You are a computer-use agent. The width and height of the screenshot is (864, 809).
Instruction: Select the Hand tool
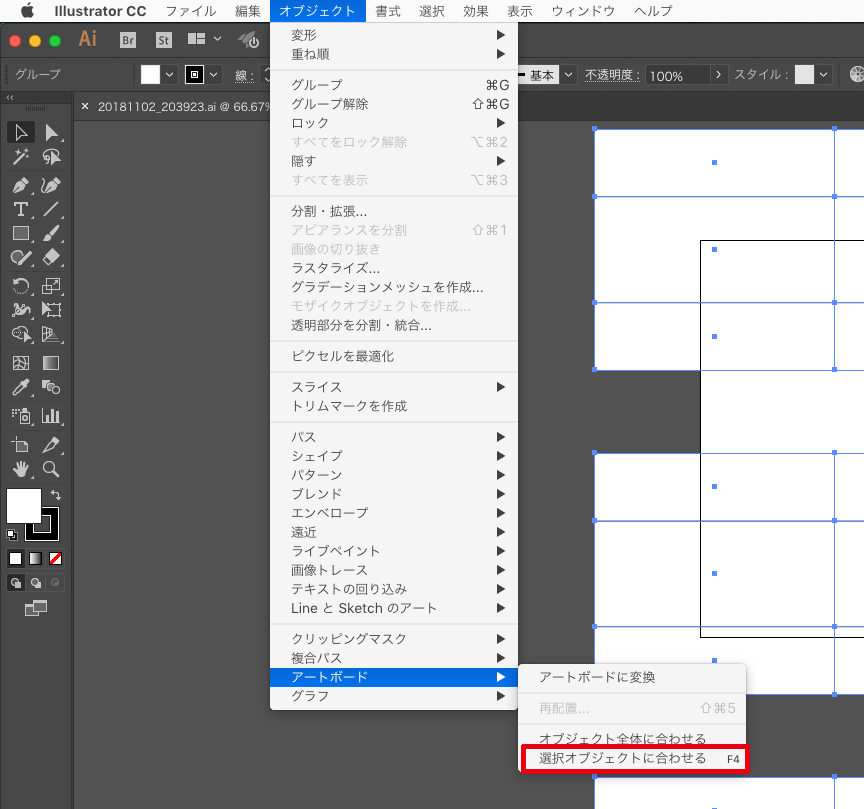(21, 469)
